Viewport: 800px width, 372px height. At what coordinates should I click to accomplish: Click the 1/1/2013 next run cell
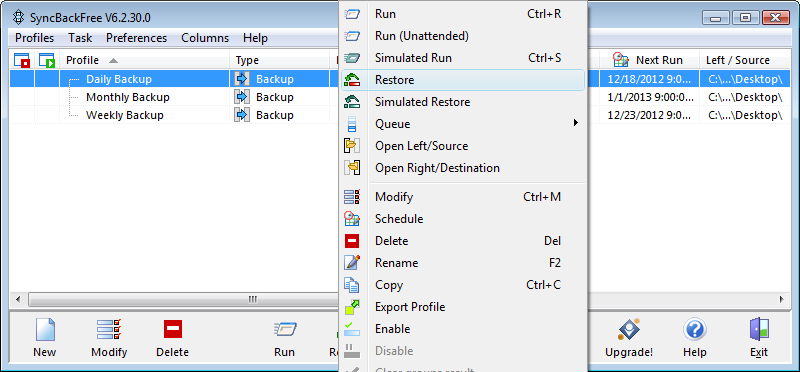click(650, 97)
